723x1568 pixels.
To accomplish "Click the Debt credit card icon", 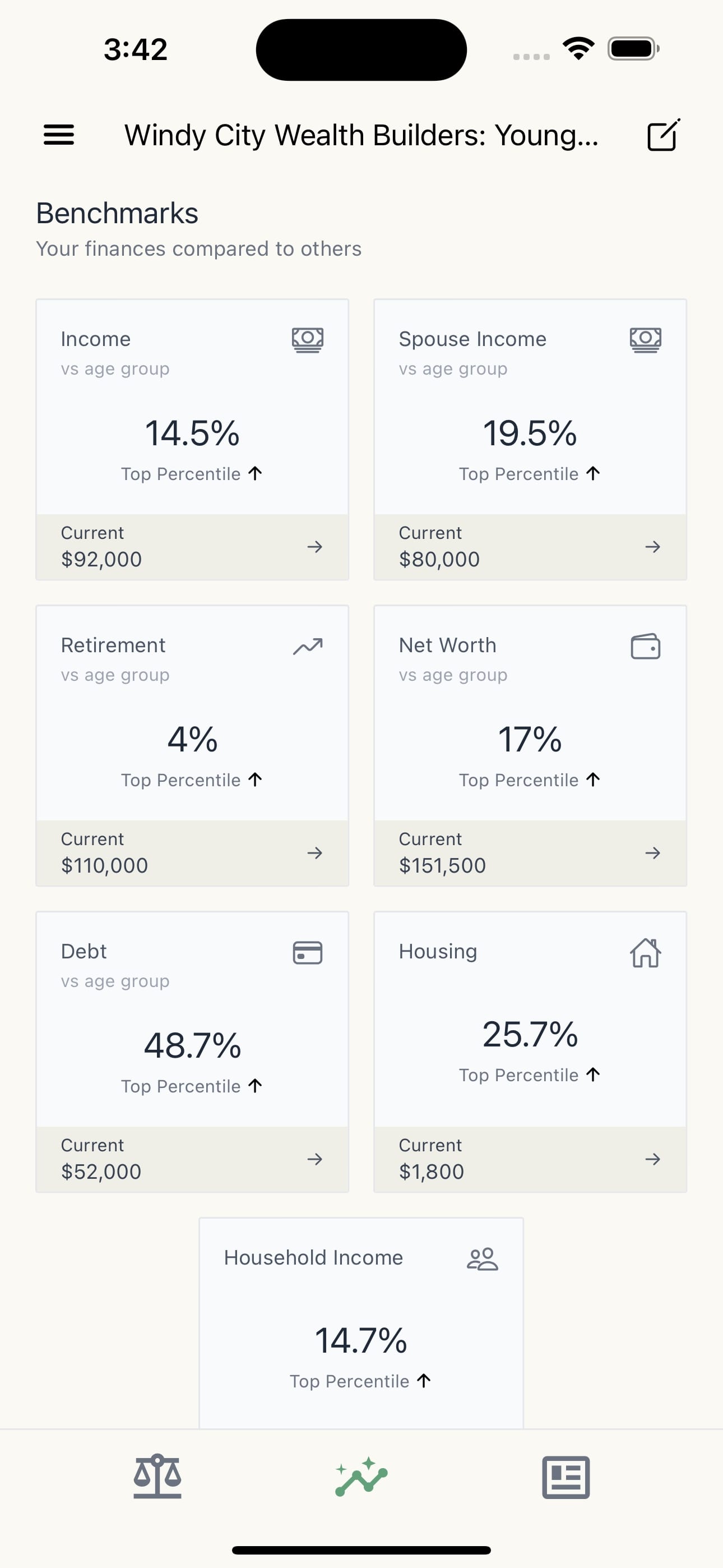I will [307, 953].
